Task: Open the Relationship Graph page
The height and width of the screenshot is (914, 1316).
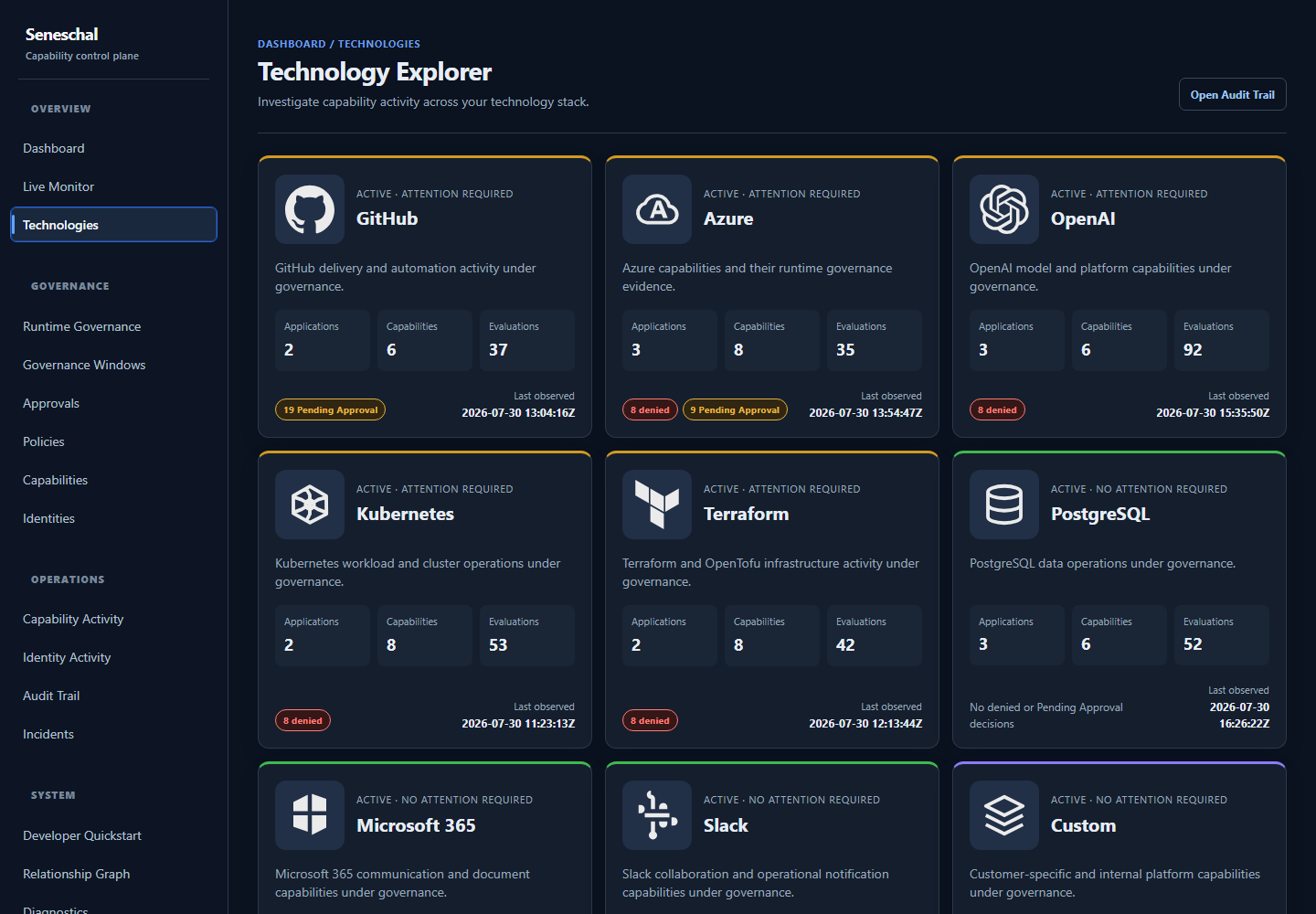Action: tap(113, 874)
